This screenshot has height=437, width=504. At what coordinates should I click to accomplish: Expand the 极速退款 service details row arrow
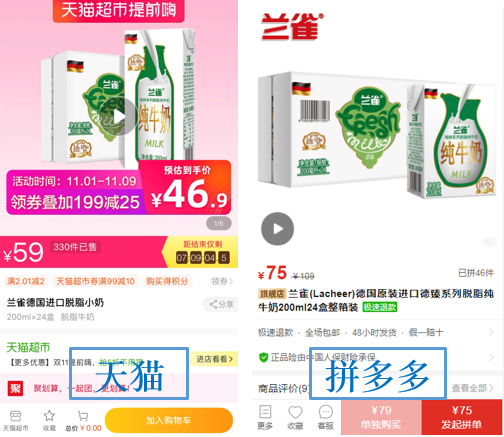[x=491, y=332]
